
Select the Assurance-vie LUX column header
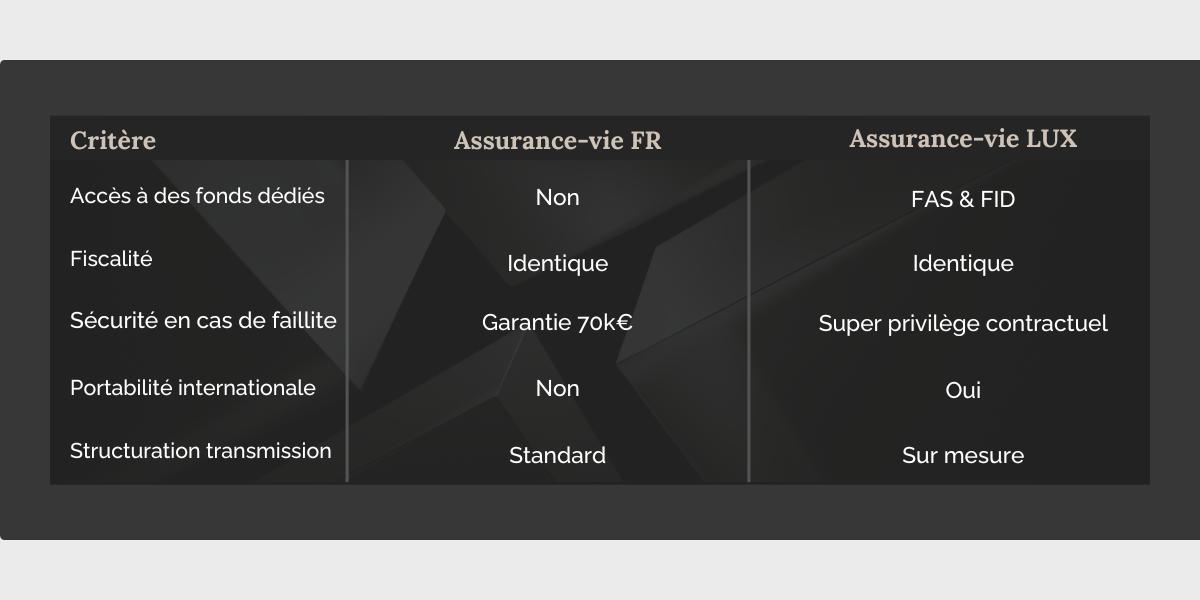pos(963,139)
